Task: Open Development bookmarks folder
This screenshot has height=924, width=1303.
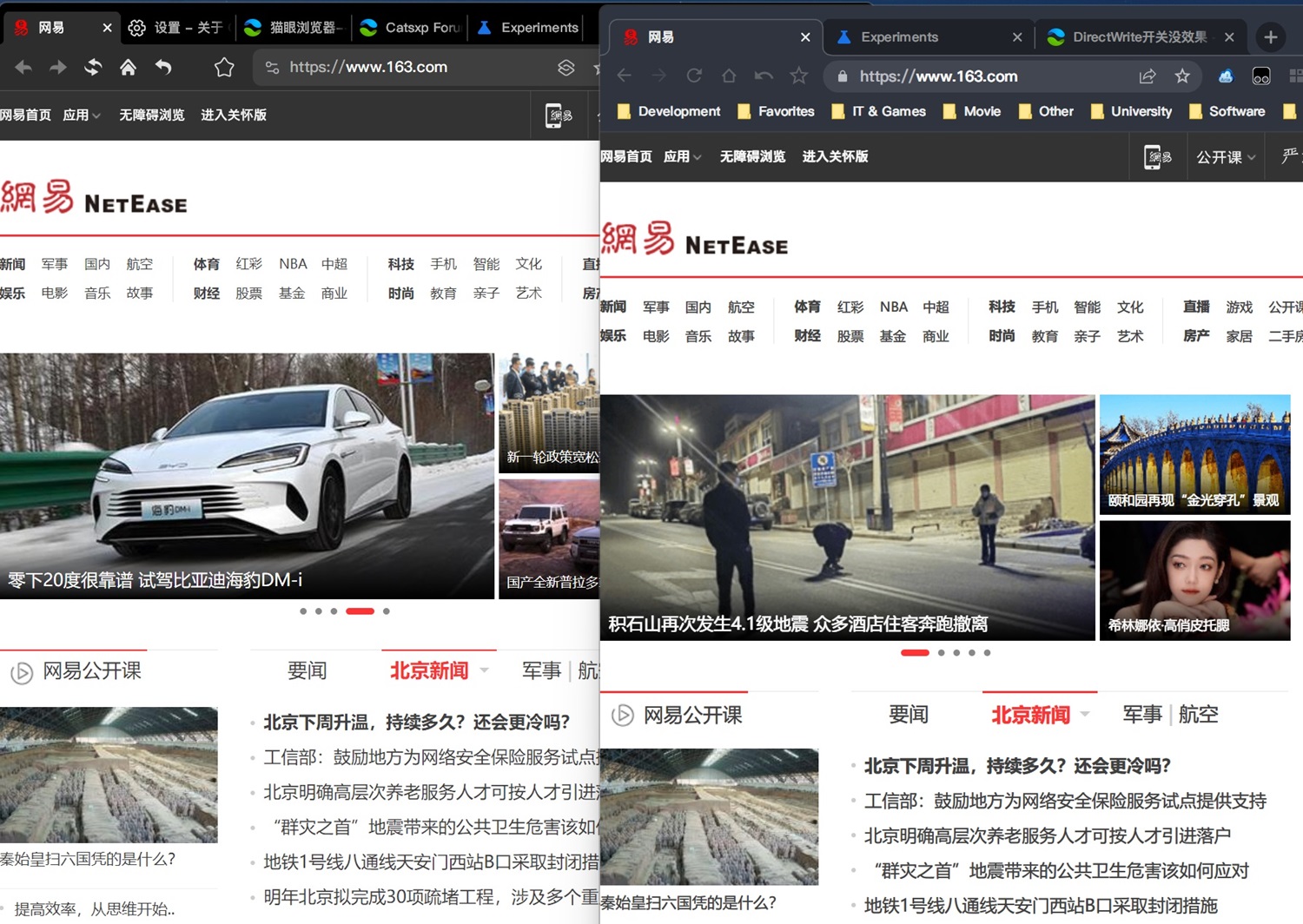Action: point(669,111)
